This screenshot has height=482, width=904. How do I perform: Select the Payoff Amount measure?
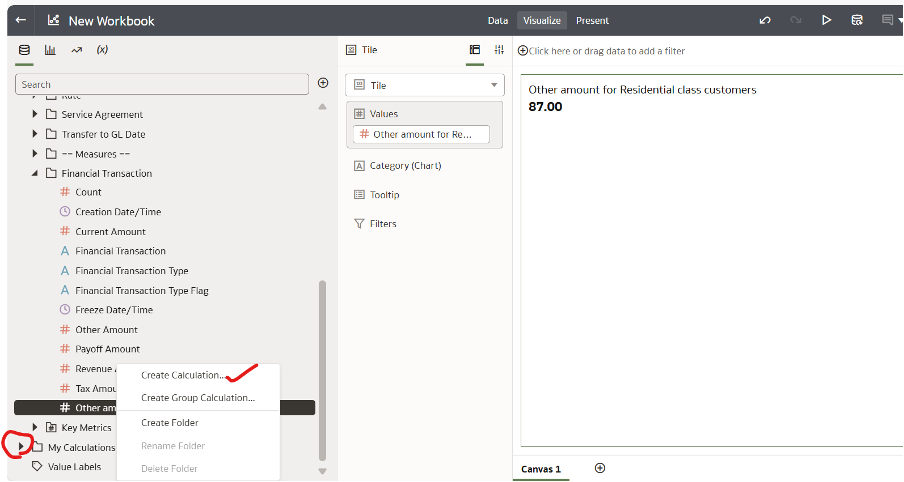(107, 349)
